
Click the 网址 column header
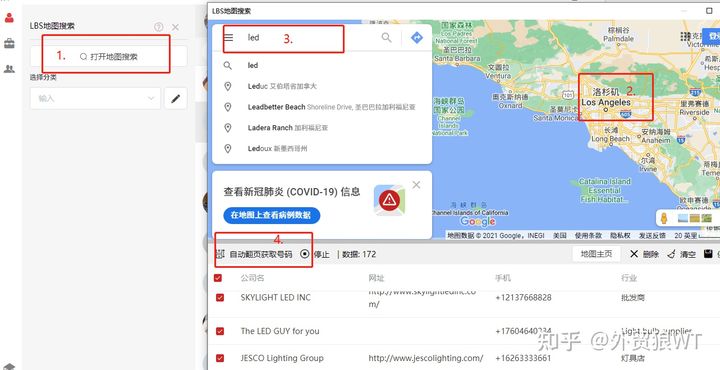pyautogui.click(x=376, y=278)
